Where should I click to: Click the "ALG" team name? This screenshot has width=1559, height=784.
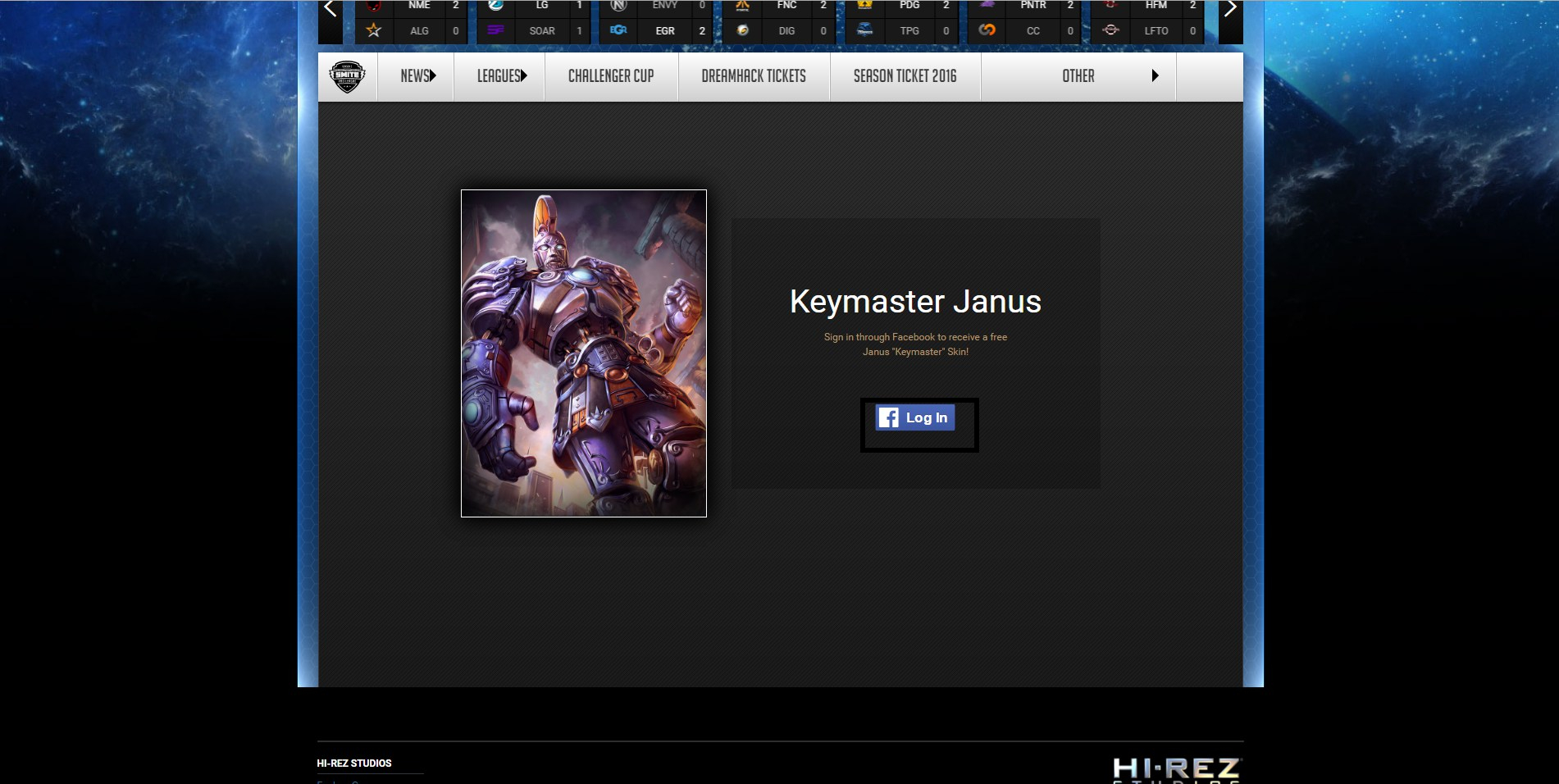pyautogui.click(x=419, y=31)
